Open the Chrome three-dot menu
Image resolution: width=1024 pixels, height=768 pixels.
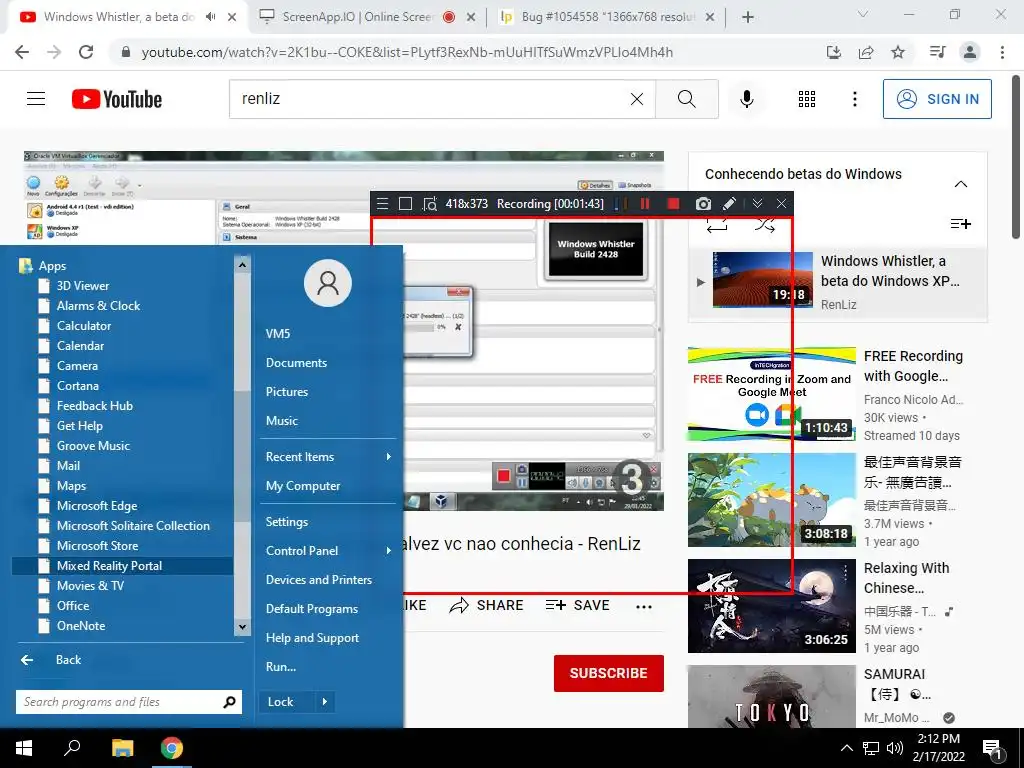1002,52
